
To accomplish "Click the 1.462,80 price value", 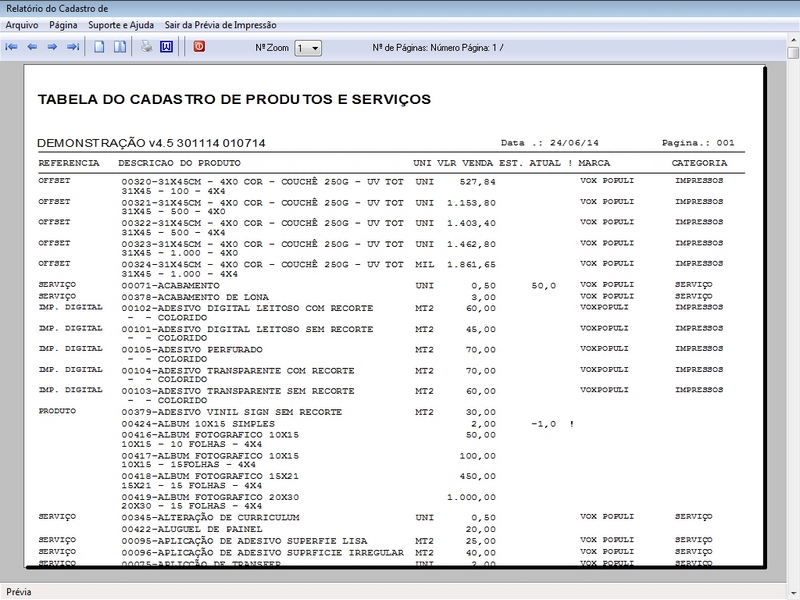I will coord(471,244).
